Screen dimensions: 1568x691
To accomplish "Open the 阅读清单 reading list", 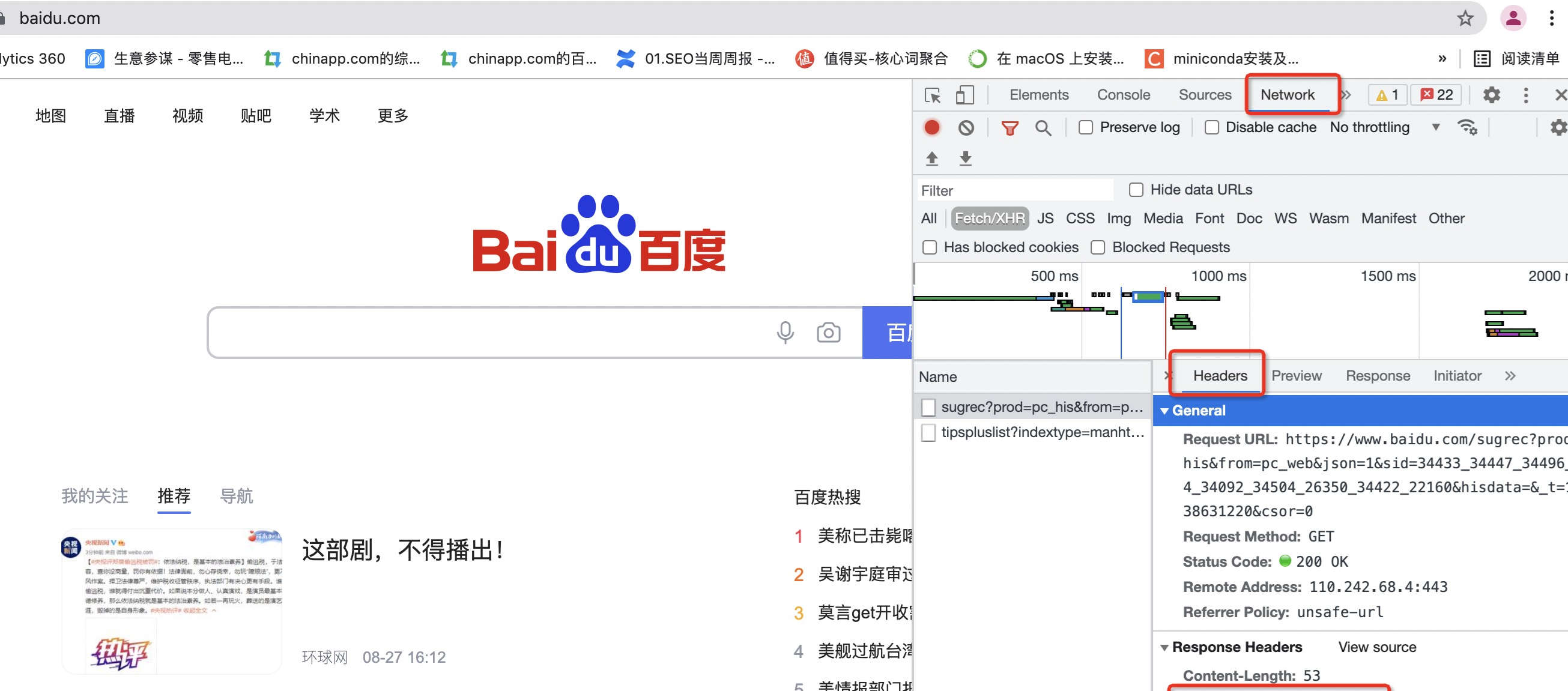I will 1516,58.
